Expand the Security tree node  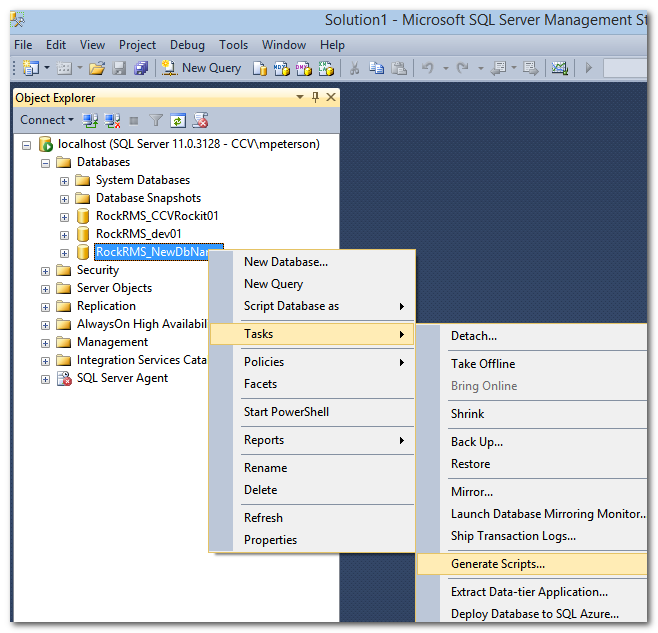[x=45, y=271]
